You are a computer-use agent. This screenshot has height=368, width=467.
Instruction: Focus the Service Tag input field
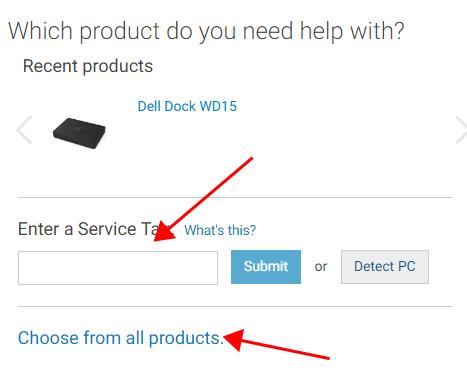pyautogui.click(x=118, y=268)
